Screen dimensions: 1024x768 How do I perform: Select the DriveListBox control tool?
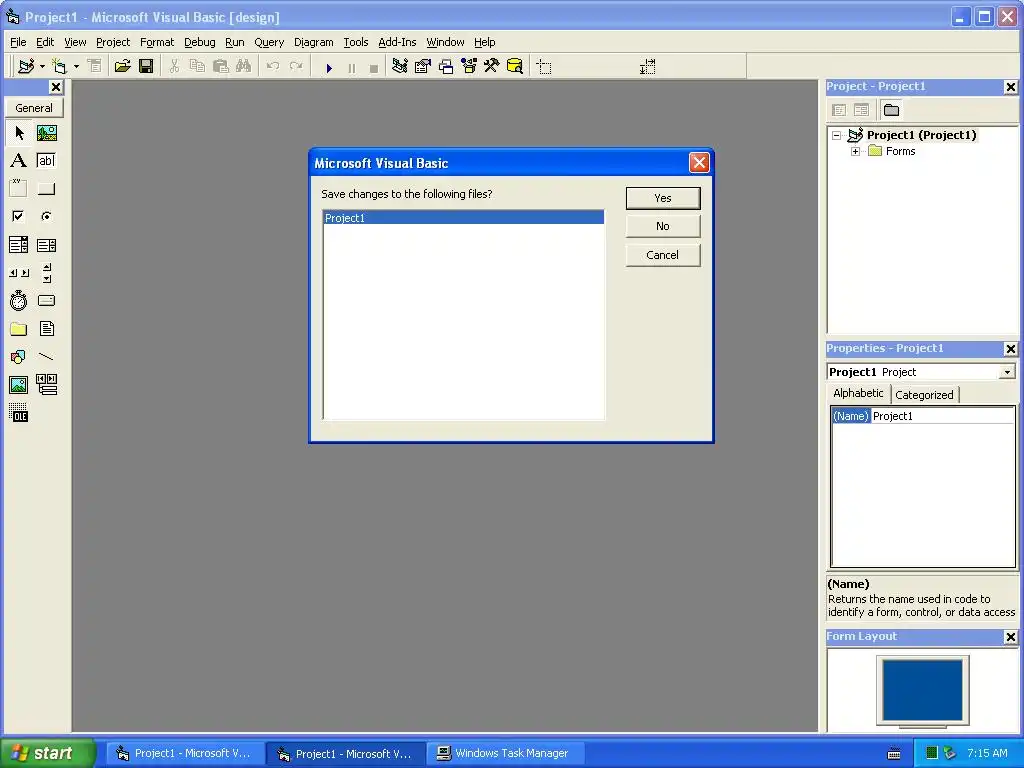pos(46,300)
